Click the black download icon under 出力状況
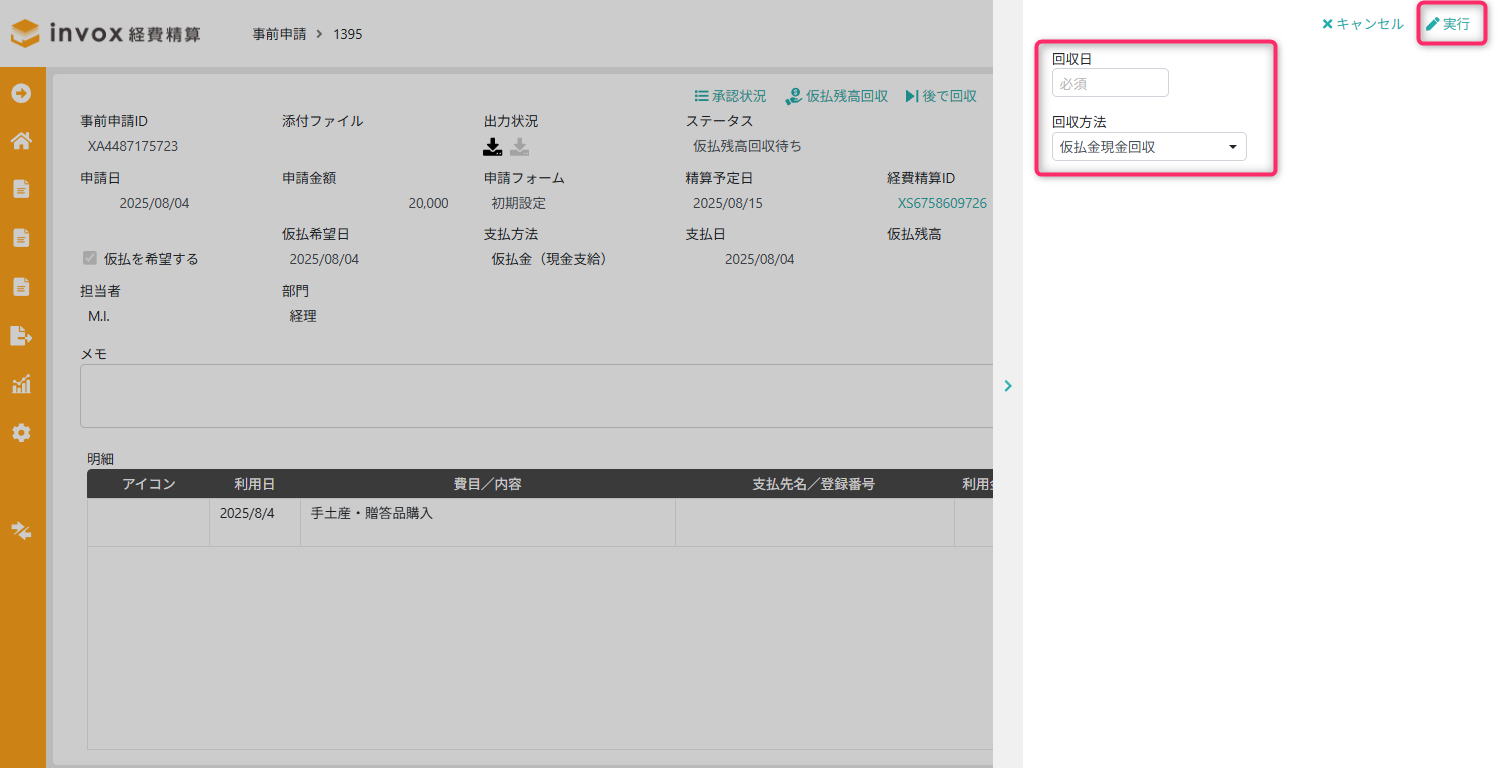This screenshot has width=1506, height=768. [492, 147]
